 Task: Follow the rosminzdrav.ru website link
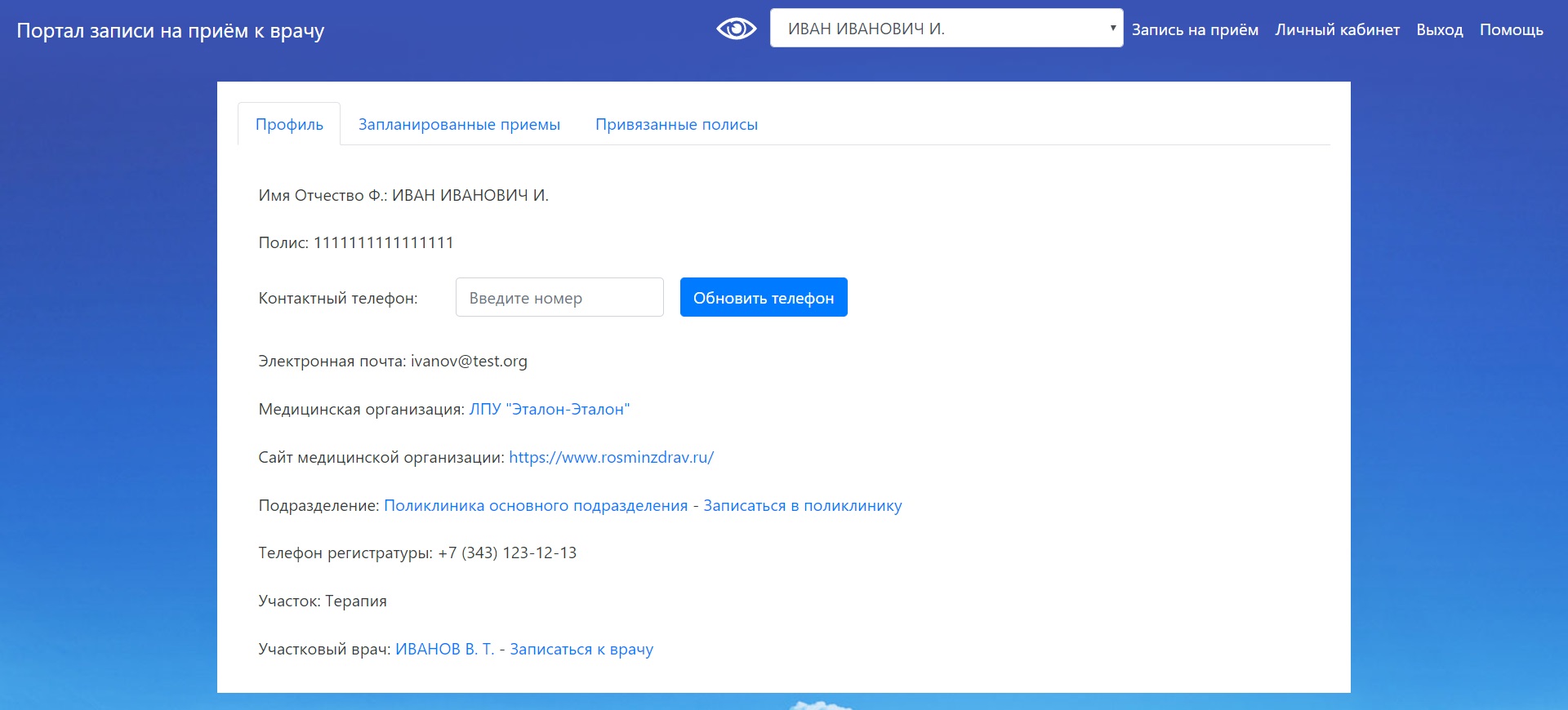611,458
